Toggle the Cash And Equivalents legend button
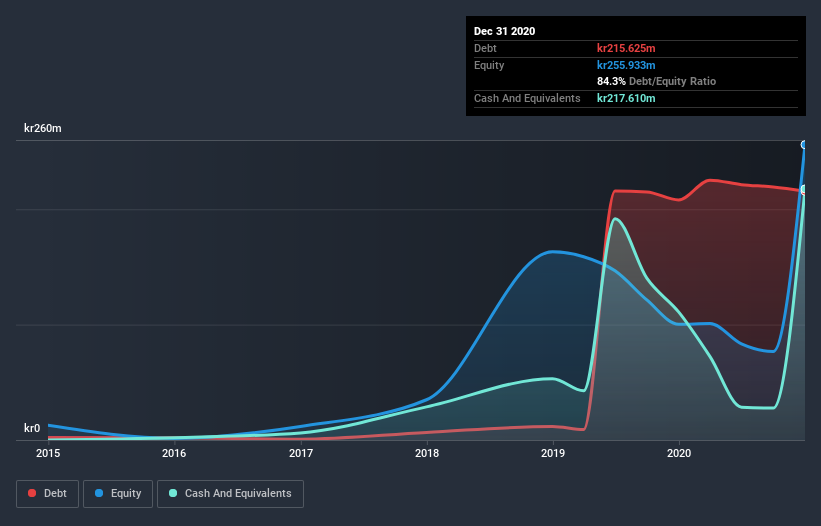The image size is (821, 526). (230, 494)
